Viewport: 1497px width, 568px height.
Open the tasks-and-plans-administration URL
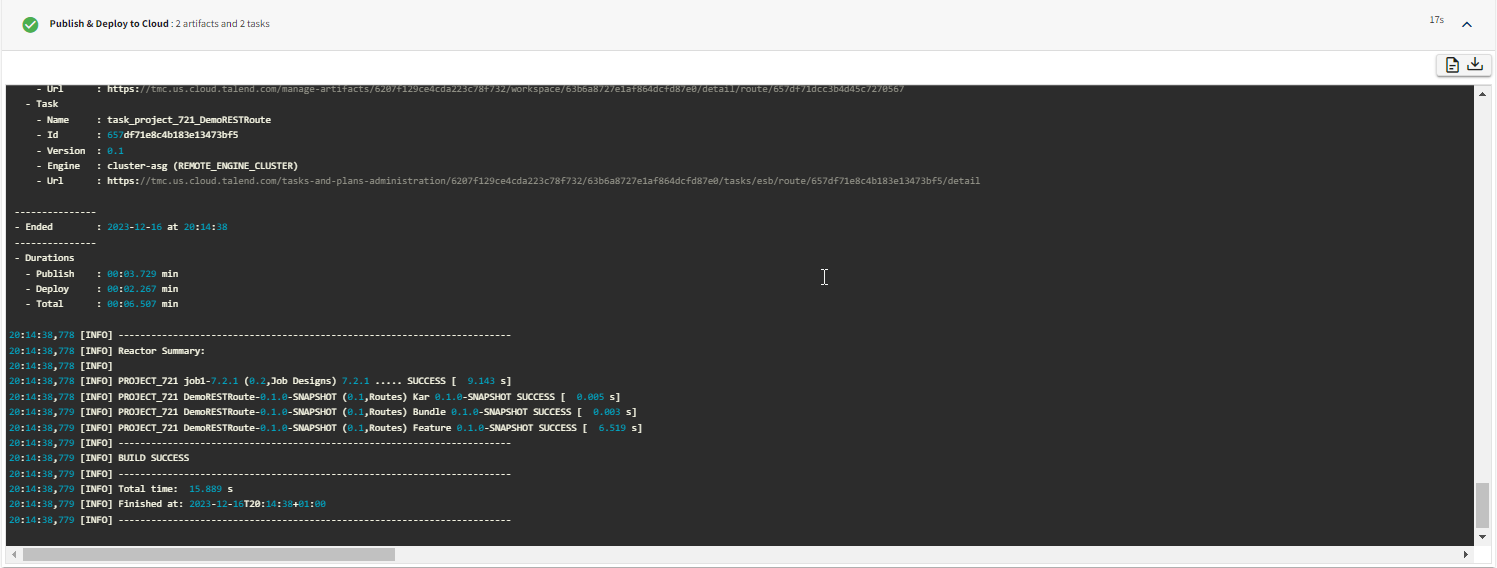(x=543, y=181)
